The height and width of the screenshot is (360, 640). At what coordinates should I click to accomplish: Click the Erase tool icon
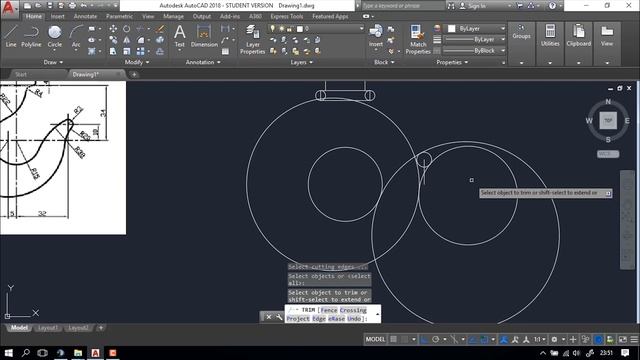point(160,29)
